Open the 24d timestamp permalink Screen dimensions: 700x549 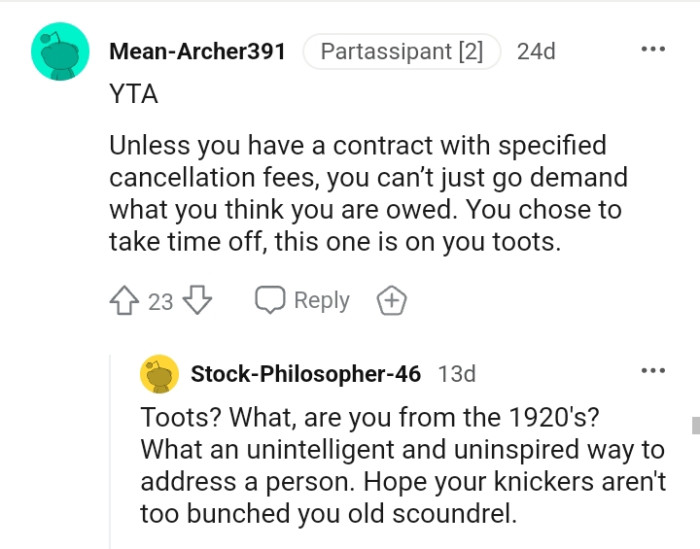tap(536, 51)
